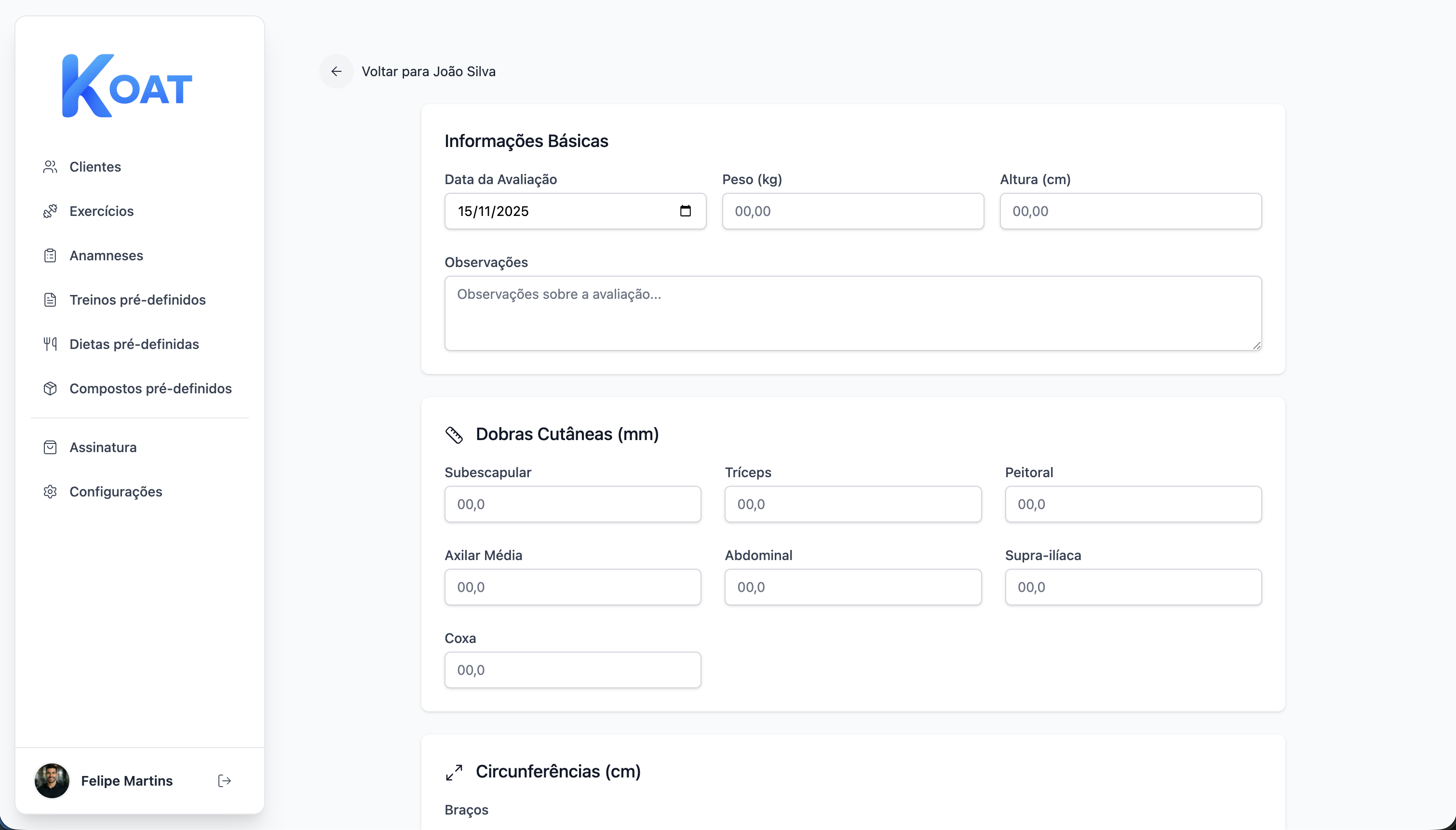Click the Altura (cm) input field
Image resolution: width=1456 pixels, height=830 pixels.
click(1130, 211)
